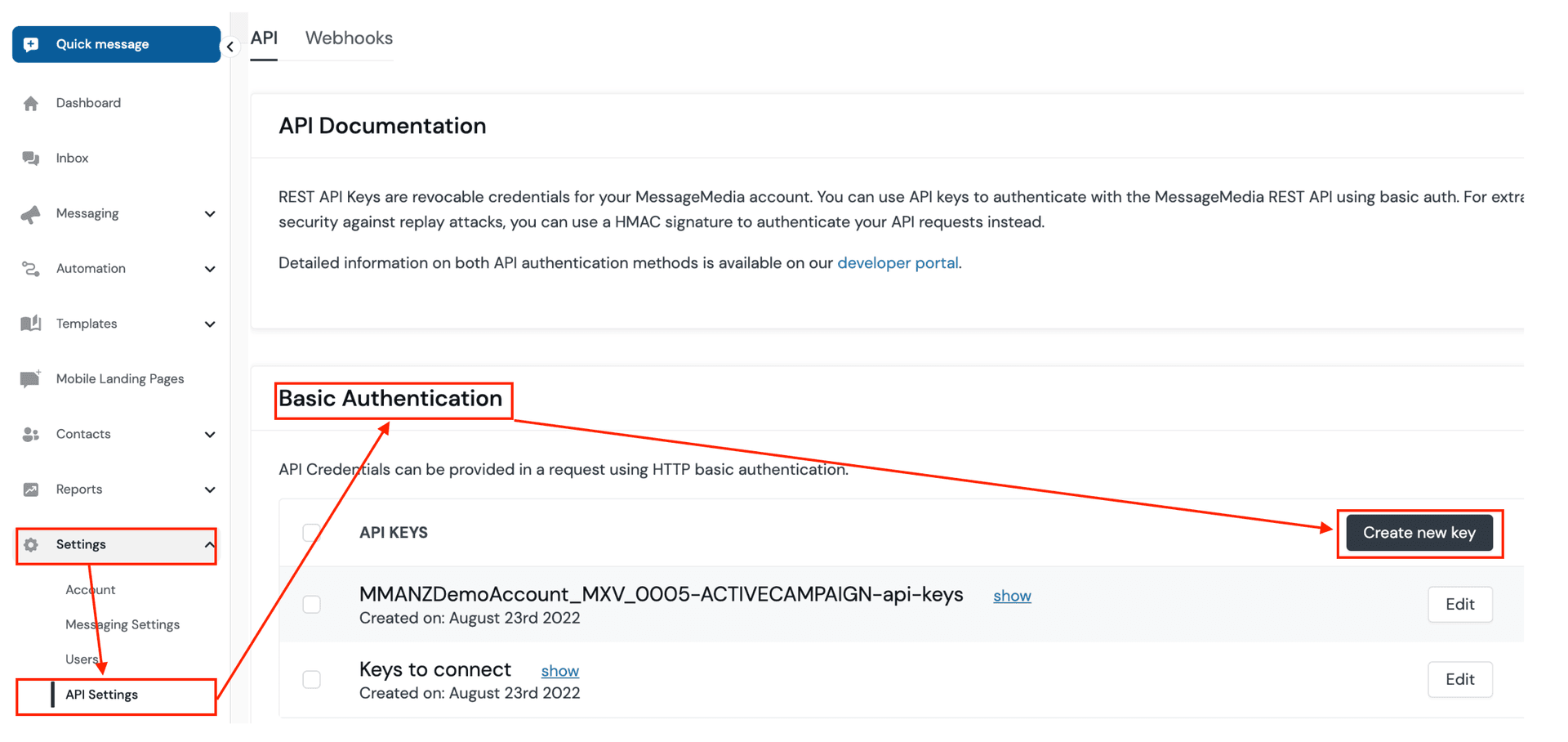1568x742 pixels.
Task: Open the Quick message composer icon
Action: (x=30, y=44)
